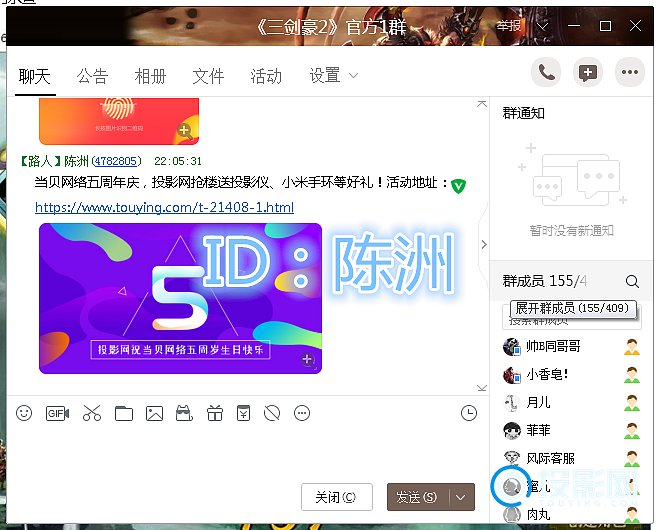The width and height of the screenshot is (660, 530).
Task: Search group members with the magnifier icon
Action: coord(632,281)
